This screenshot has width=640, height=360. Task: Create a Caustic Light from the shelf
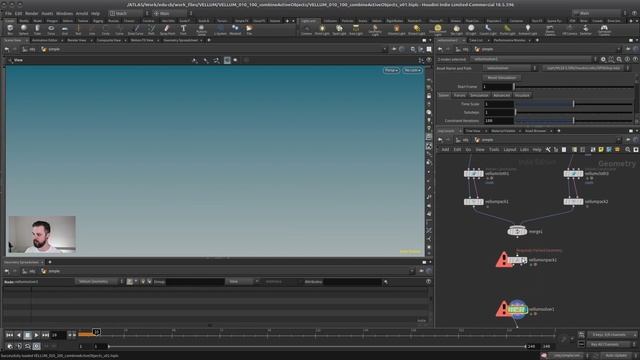[488, 29]
